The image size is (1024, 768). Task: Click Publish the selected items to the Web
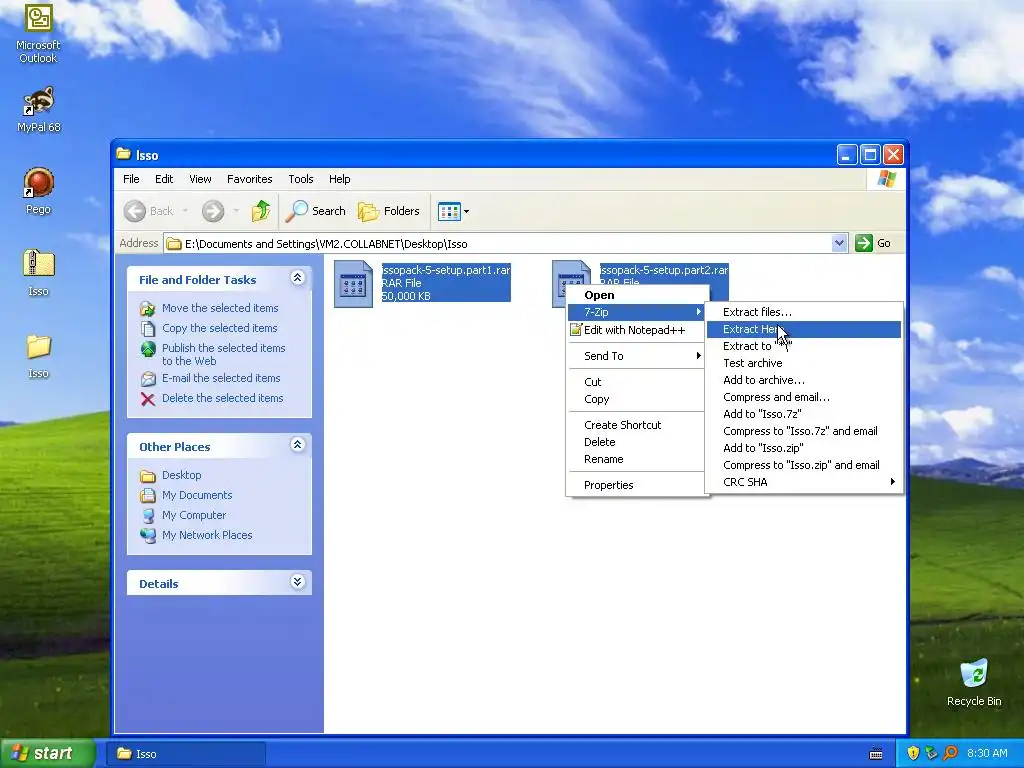pos(223,354)
